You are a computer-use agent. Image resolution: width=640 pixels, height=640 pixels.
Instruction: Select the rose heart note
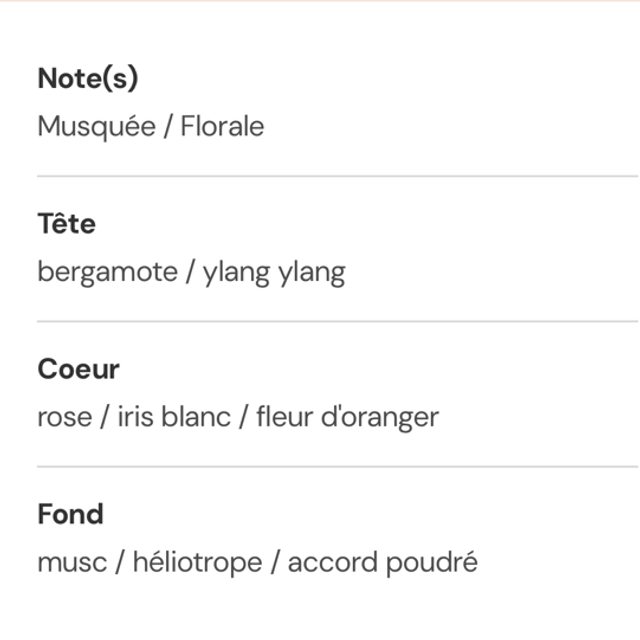pyautogui.click(x=63, y=417)
